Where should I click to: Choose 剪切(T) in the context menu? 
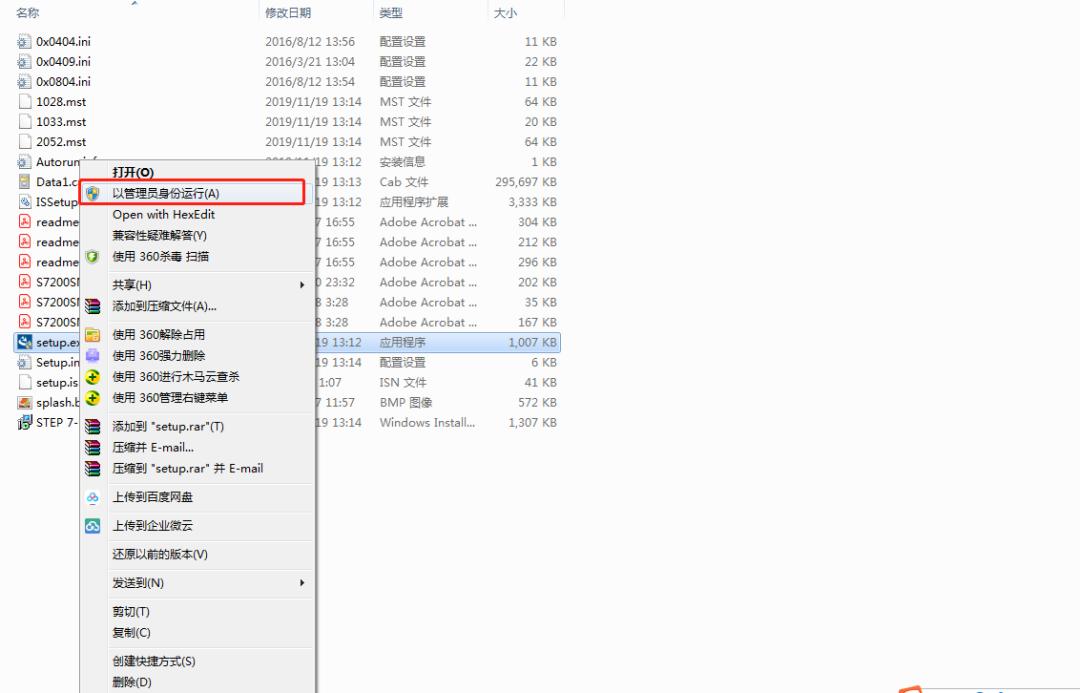pos(131,612)
